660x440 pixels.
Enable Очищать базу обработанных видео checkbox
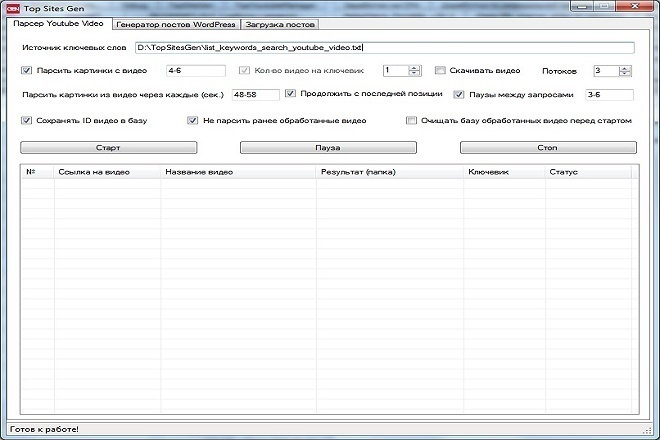tap(411, 120)
